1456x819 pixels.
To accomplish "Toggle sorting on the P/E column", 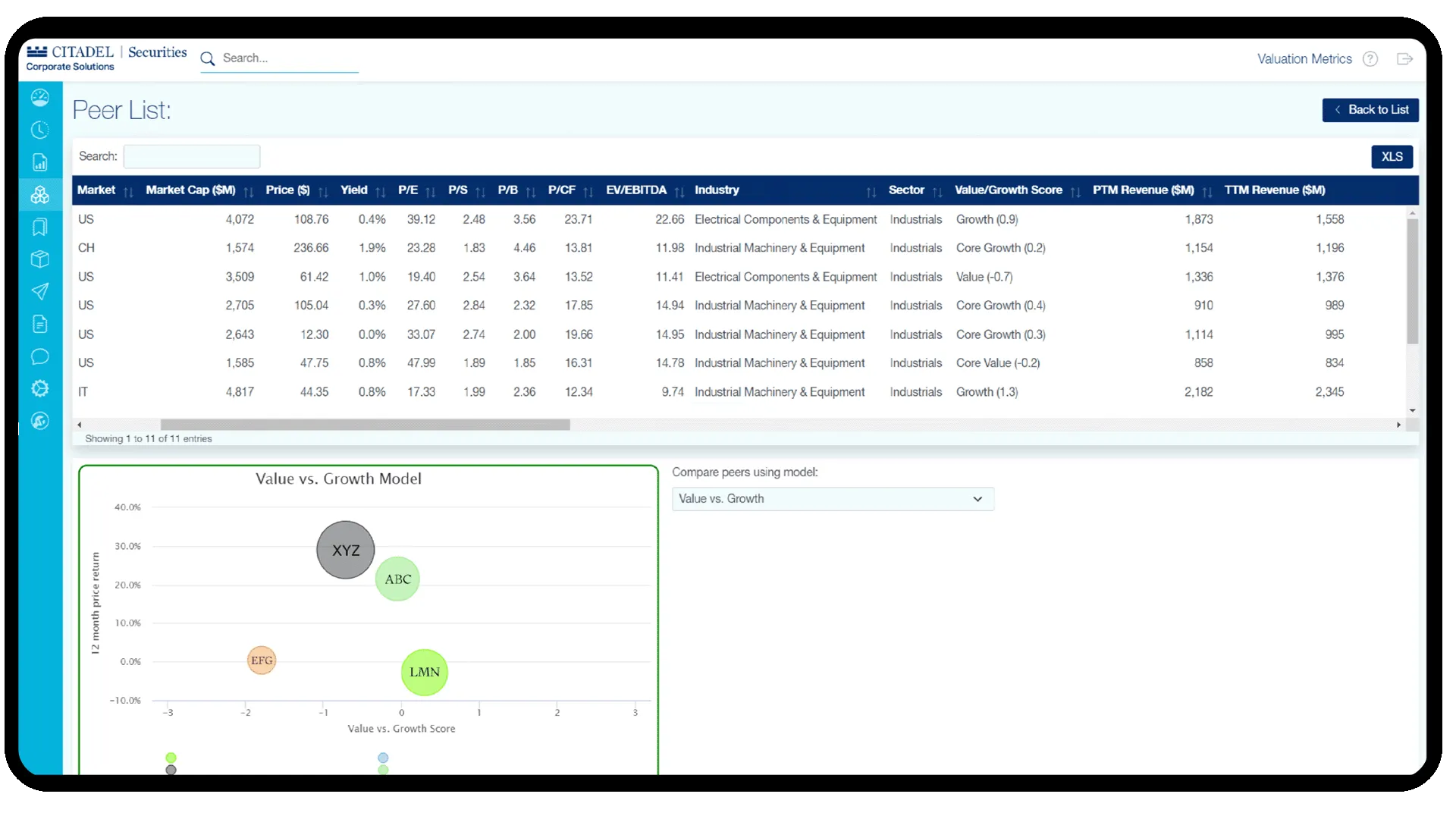I will 430,191.
